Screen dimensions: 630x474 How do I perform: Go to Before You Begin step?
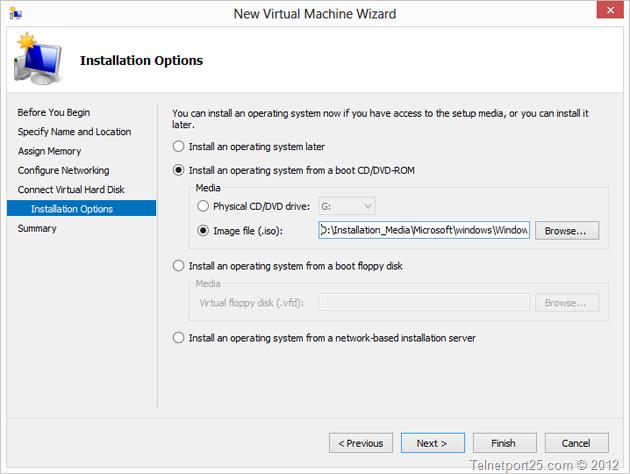point(53,112)
